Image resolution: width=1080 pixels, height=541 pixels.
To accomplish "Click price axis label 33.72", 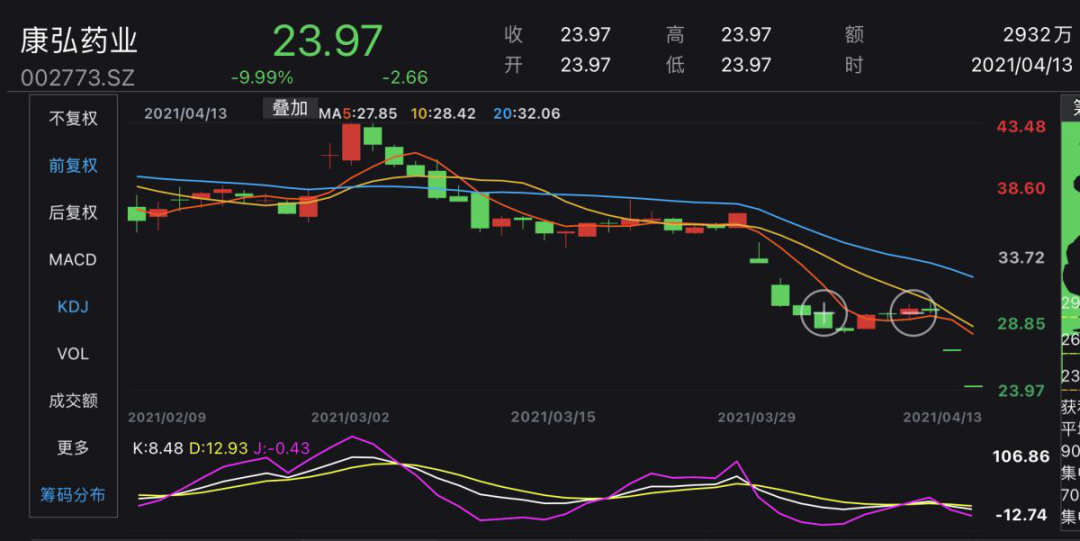I will (1021, 258).
